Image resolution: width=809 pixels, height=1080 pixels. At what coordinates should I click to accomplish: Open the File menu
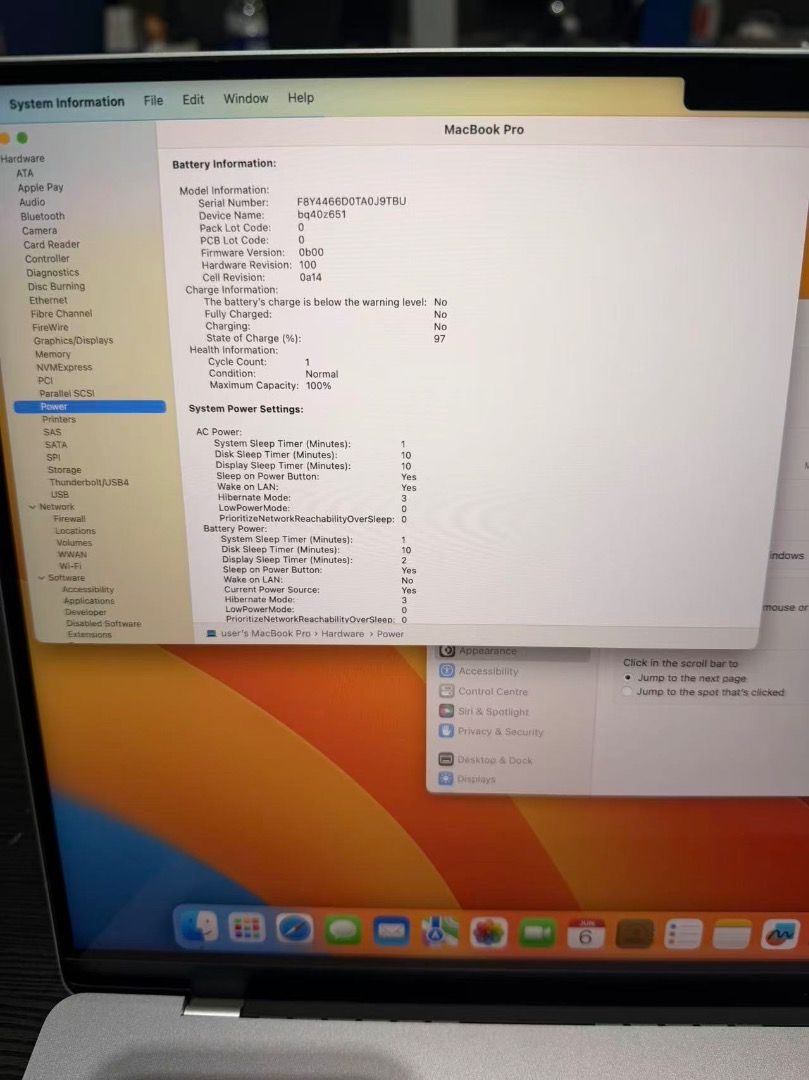click(x=153, y=101)
